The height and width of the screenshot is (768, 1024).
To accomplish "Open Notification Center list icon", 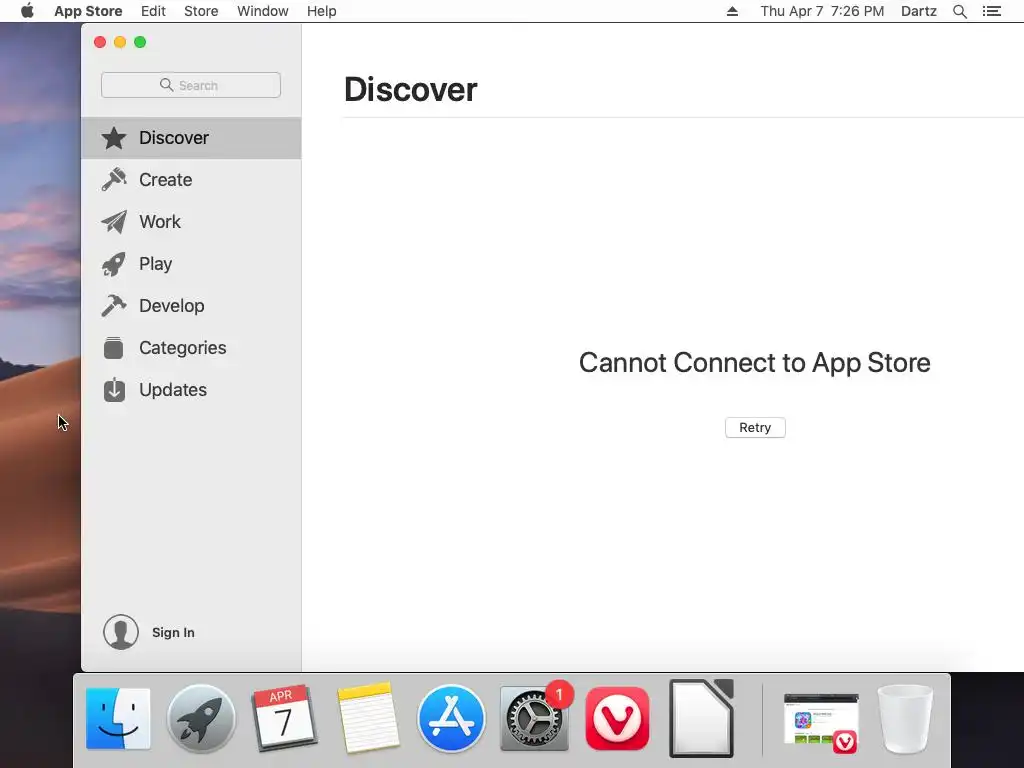I will (x=991, y=11).
